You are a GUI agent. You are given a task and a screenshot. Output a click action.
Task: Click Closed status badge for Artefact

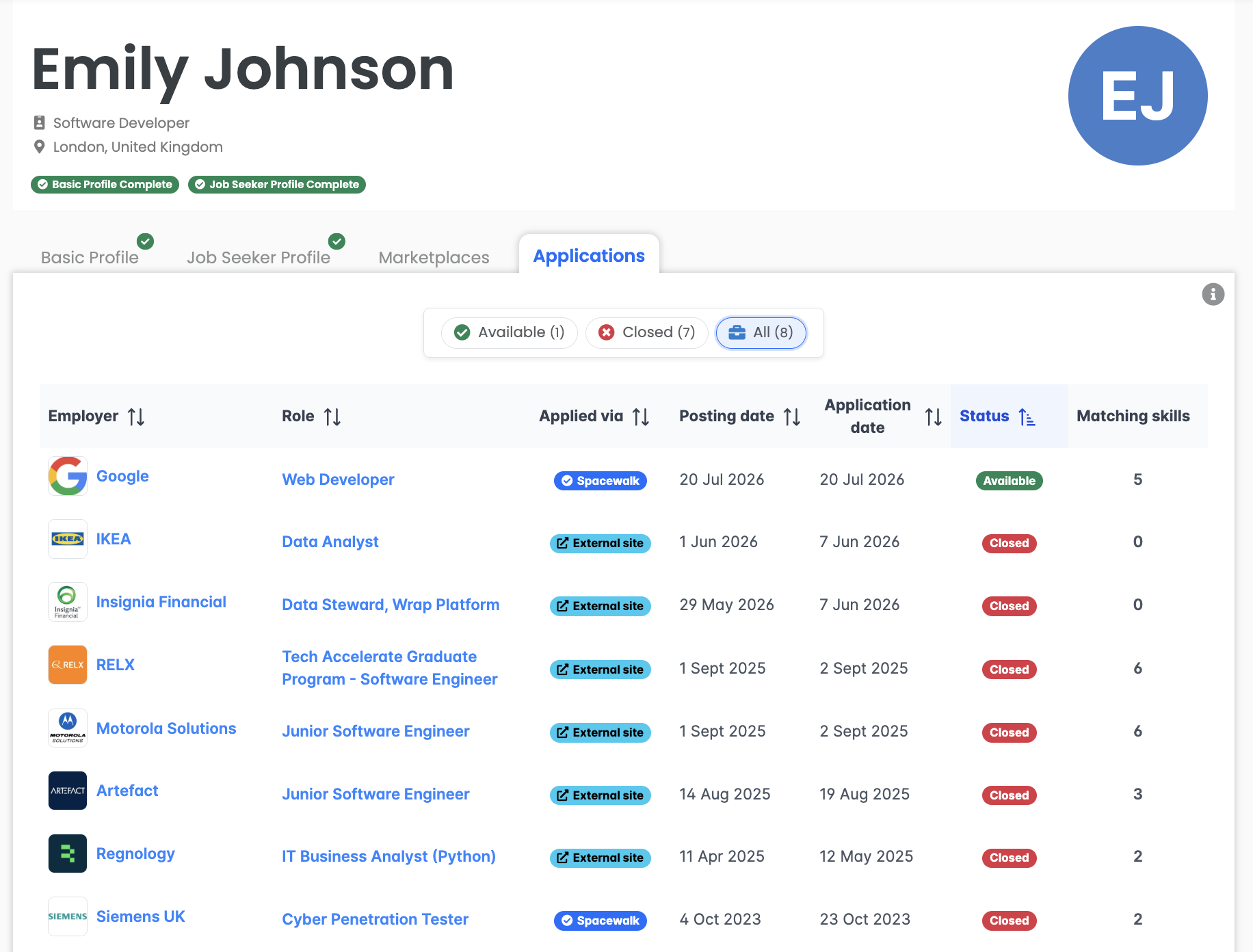coord(1009,795)
